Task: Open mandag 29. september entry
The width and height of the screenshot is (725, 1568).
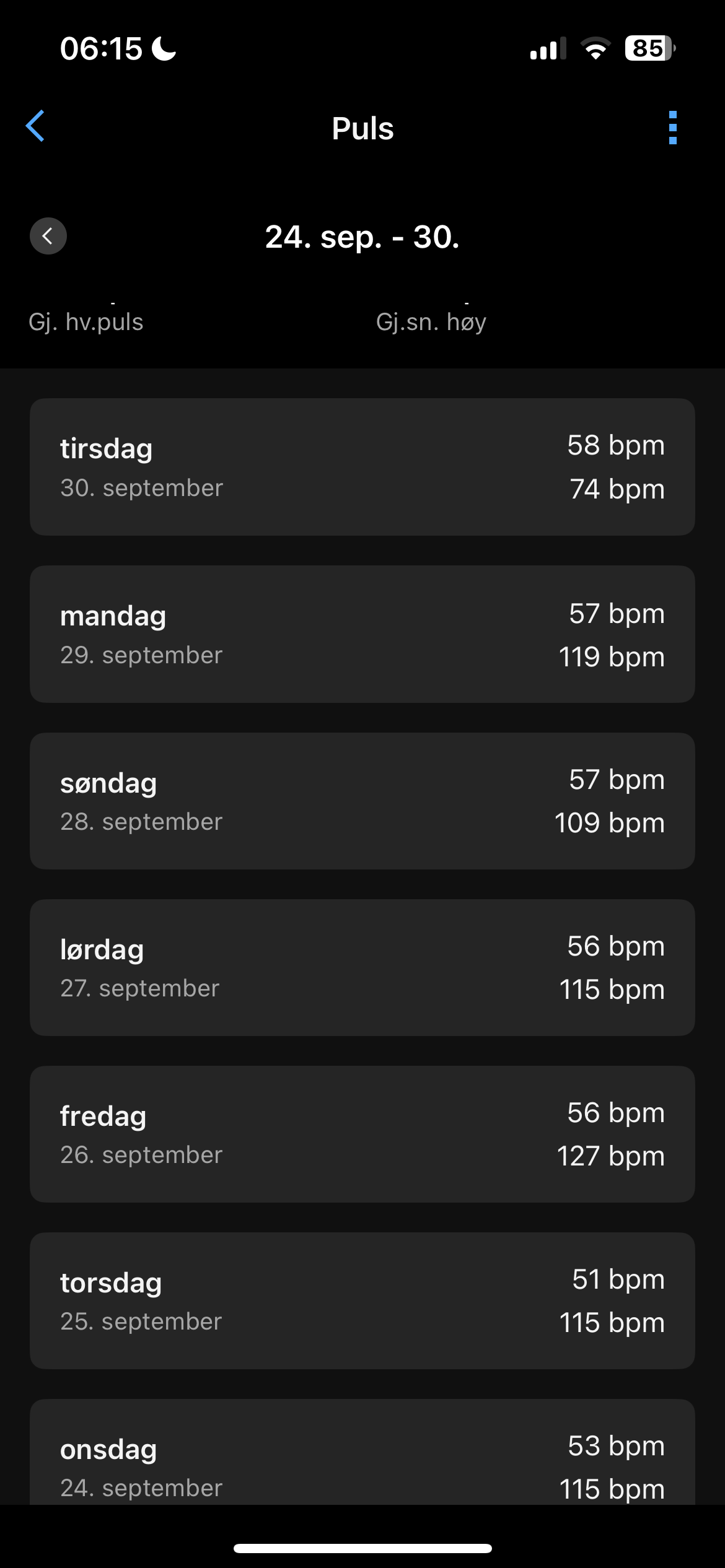Action: click(x=362, y=634)
